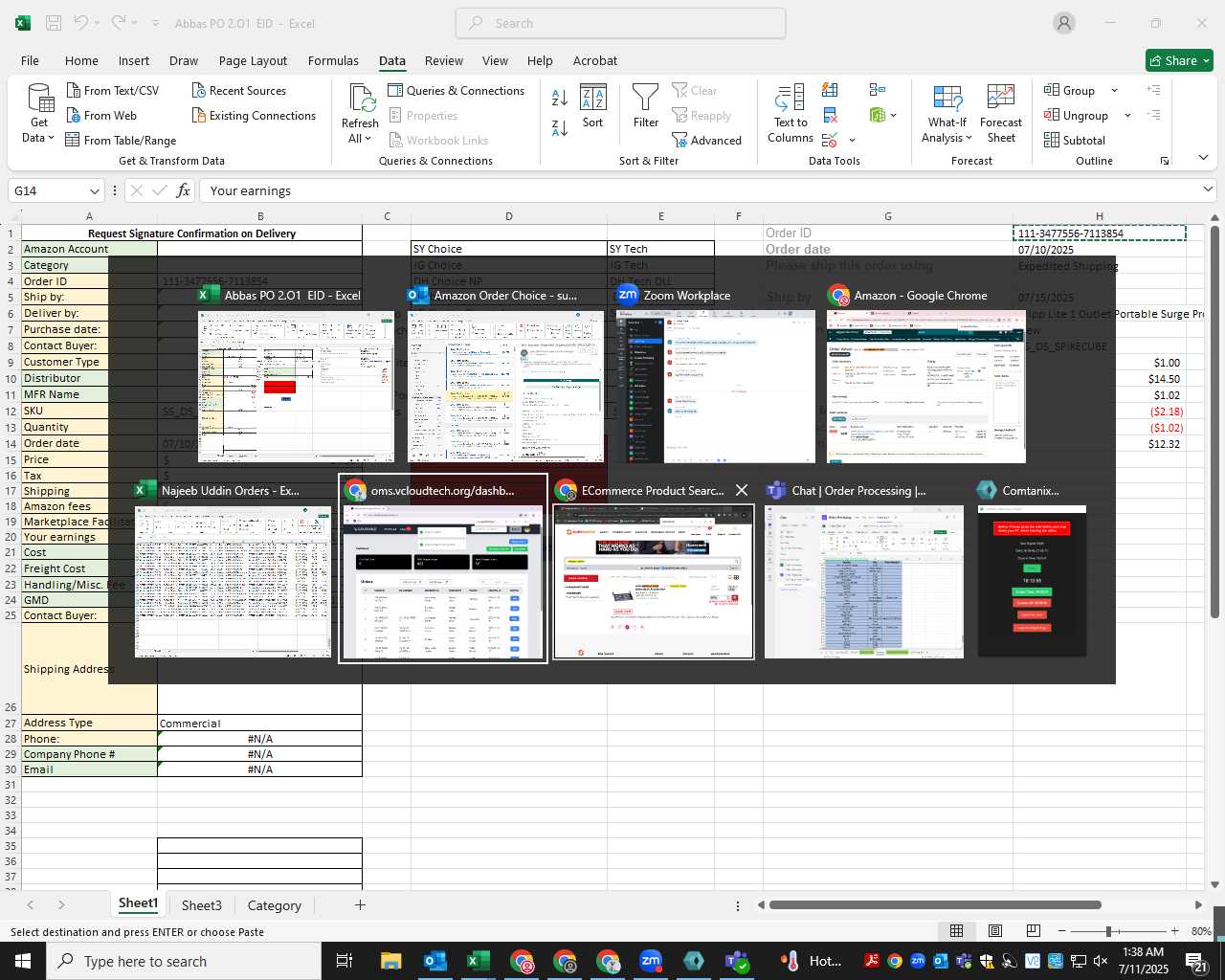
Task: Click Remove Duplicates icon
Action: pyautogui.click(x=831, y=116)
